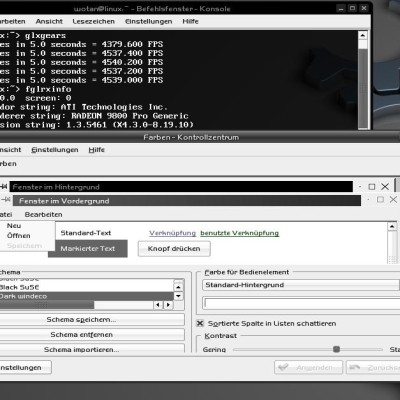Click pin icon on Vordergrund preview titlebar

pos(5,200)
